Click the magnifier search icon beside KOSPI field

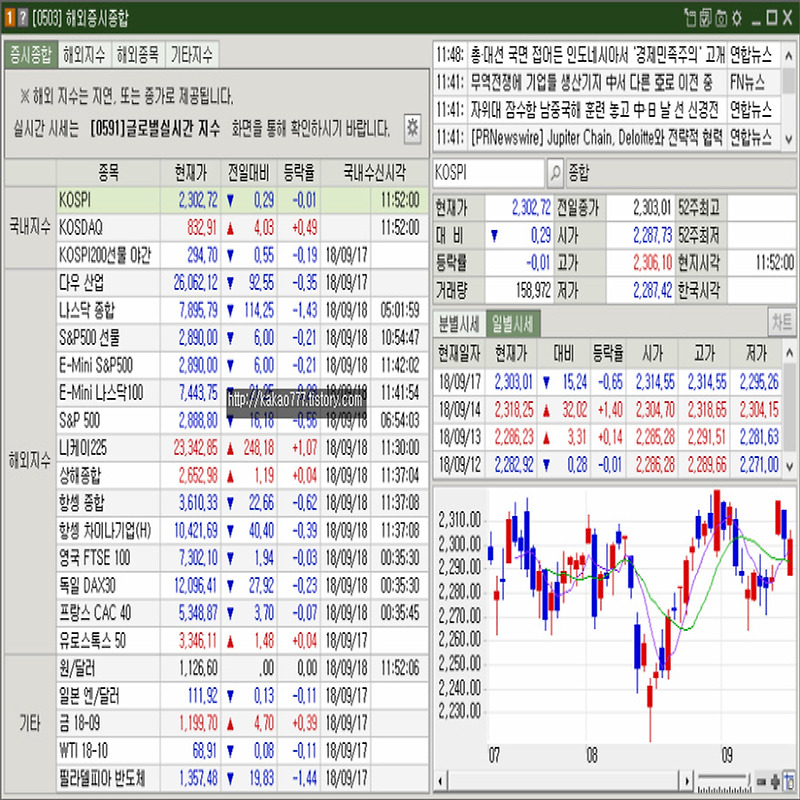(555, 173)
